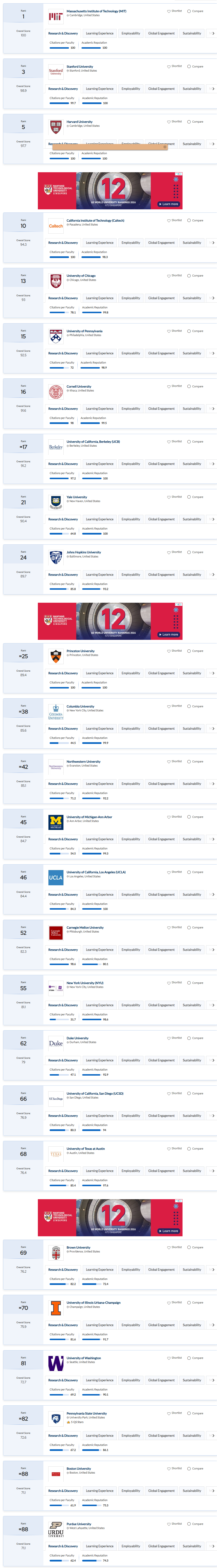Expand tabs chevron on Duke University card

[213, 1060]
